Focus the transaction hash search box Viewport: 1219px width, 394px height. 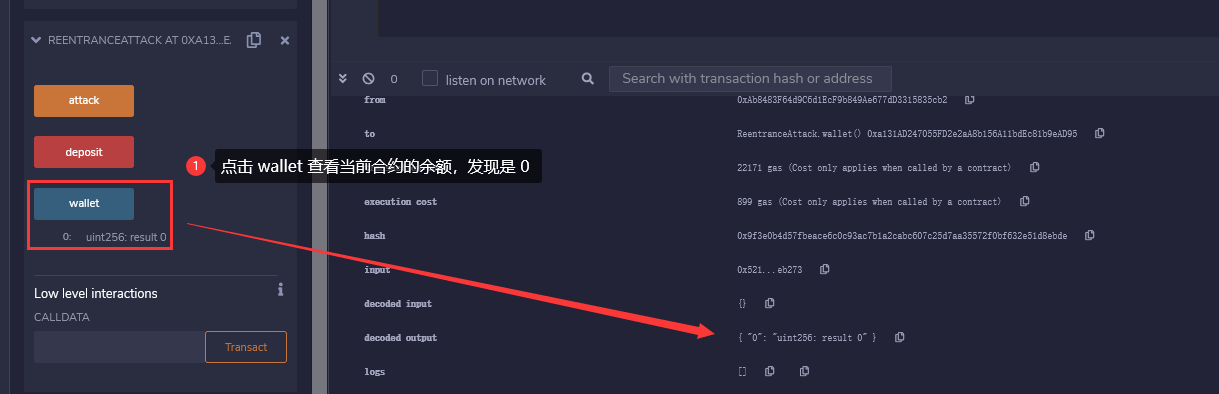click(x=750, y=78)
